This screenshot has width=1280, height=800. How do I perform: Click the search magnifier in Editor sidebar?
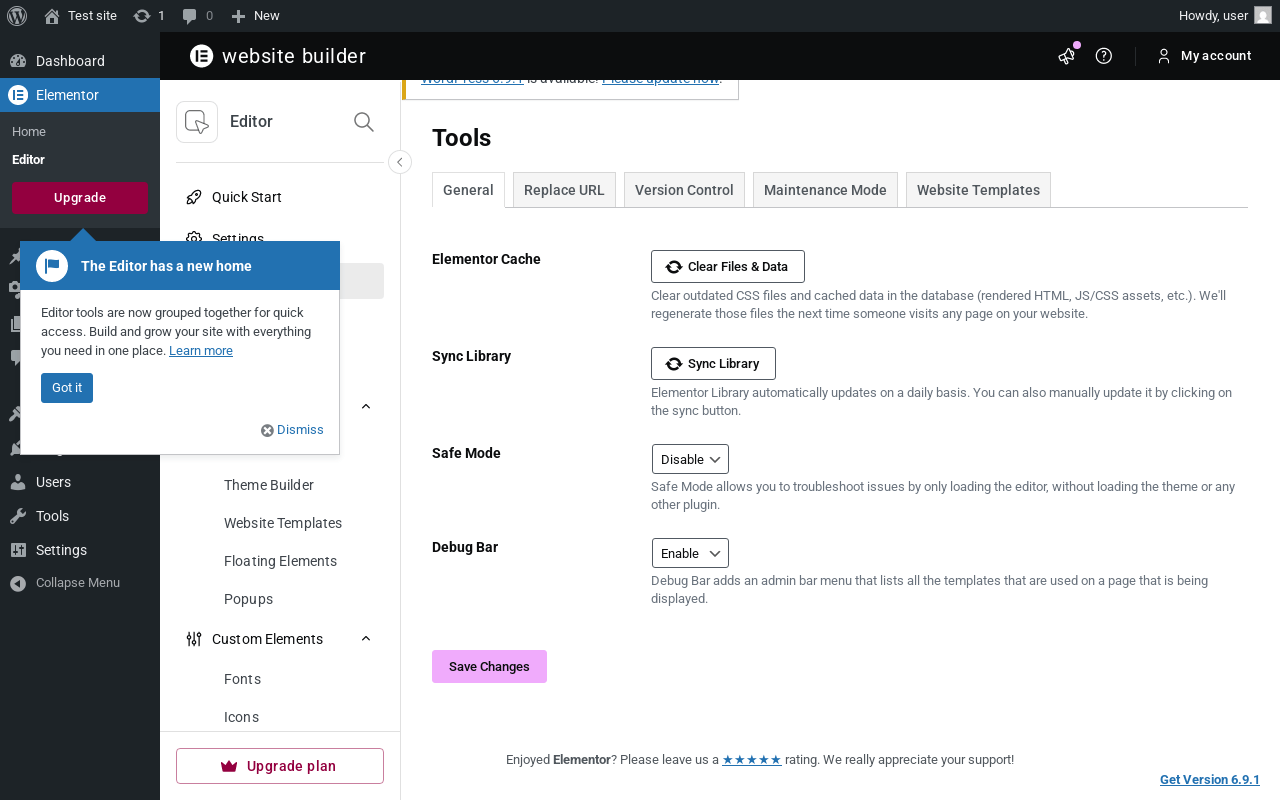click(364, 122)
